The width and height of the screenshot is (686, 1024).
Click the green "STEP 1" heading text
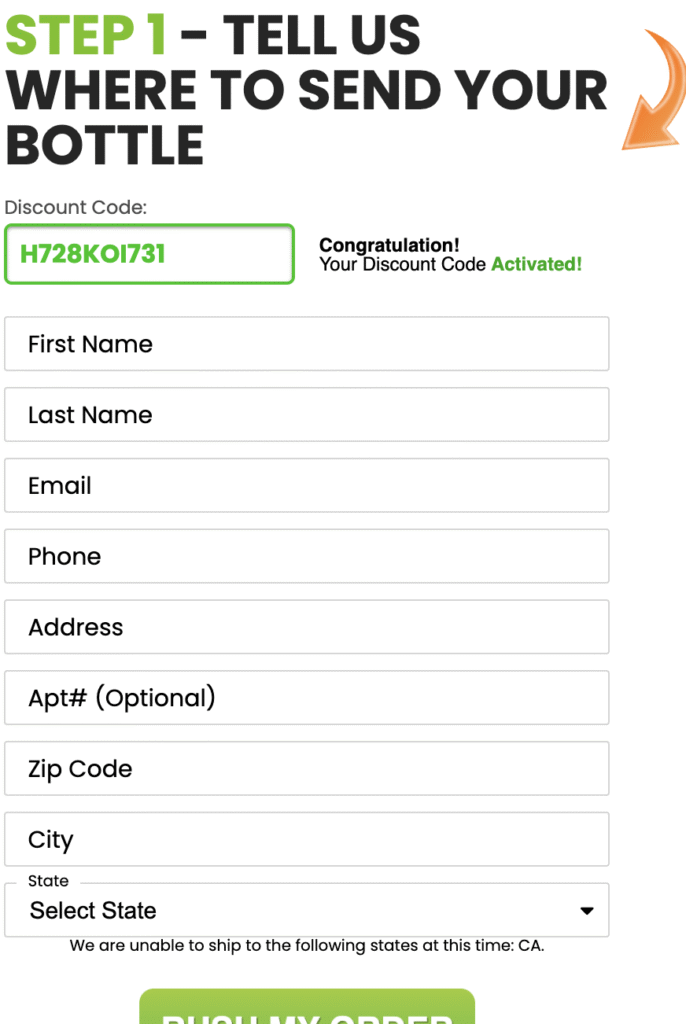point(86,35)
